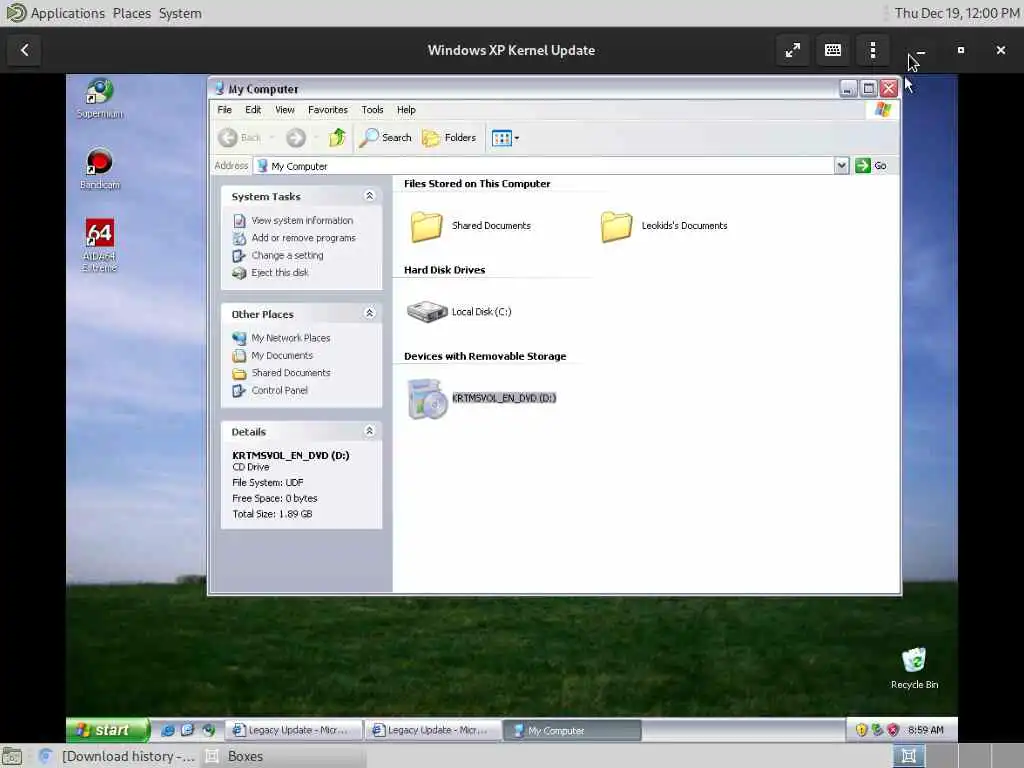Image resolution: width=1024 pixels, height=768 pixels.
Task: Click the Back arrow in My Computer toolbar
Action: click(x=240, y=138)
